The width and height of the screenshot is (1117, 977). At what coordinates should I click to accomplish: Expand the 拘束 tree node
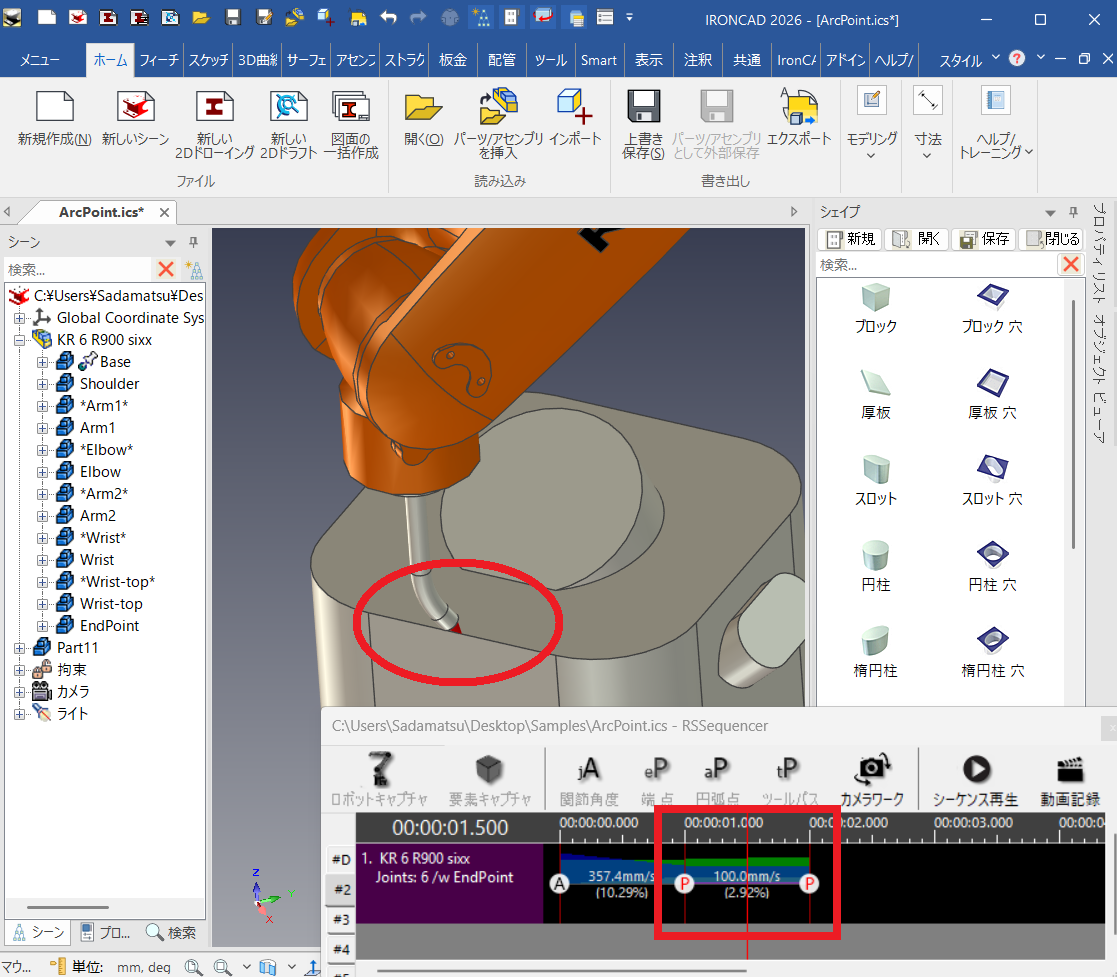pos(20,670)
